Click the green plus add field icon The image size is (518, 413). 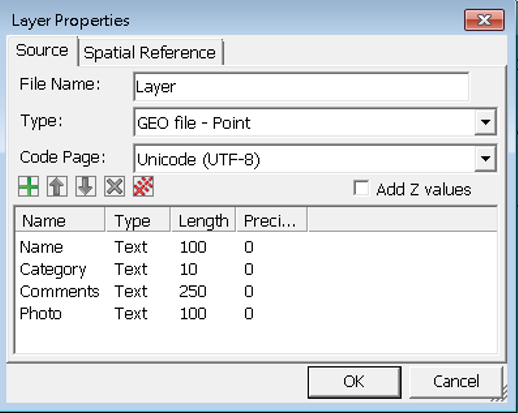coord(28,186)
